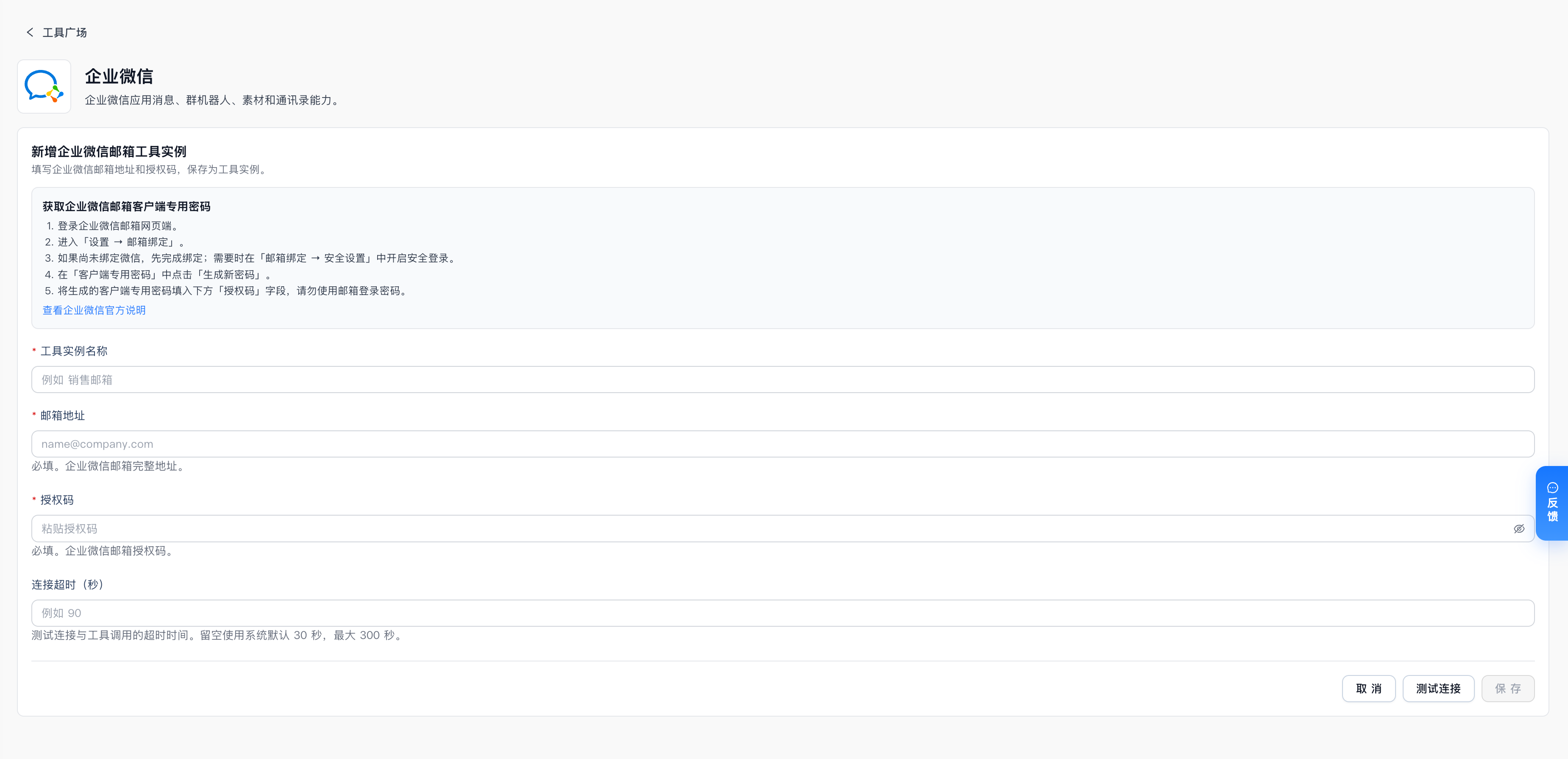Click the 授权码 password field
Screen dimensions: 1568x759
[783, 529]
